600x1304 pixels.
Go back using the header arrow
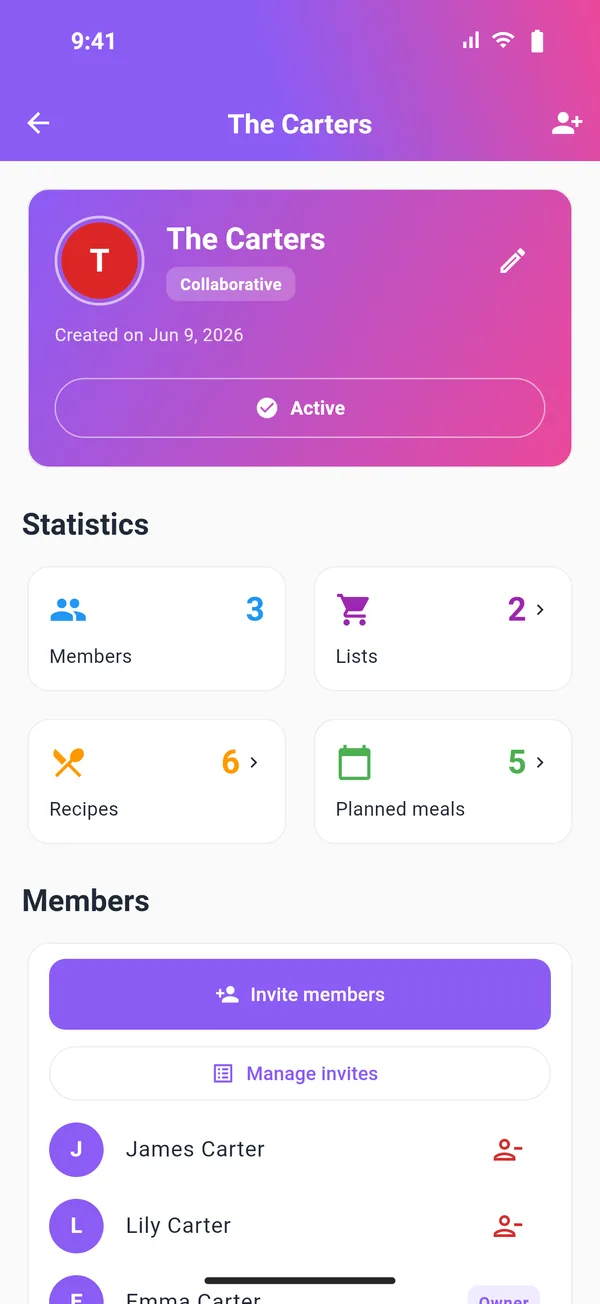pyautogui.click(x=38, y=123)
